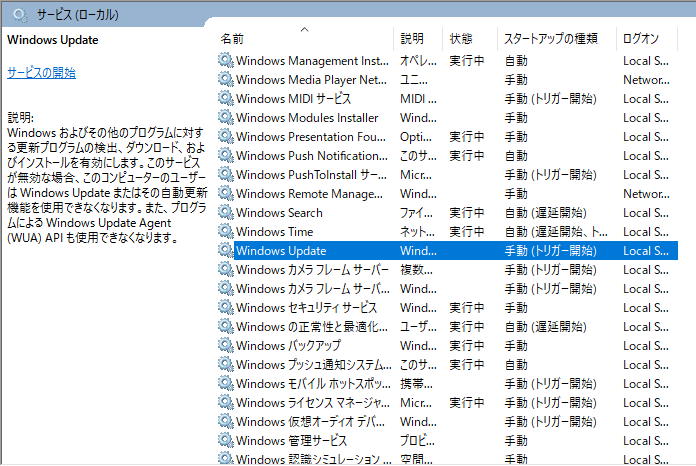Image resolution: width=696 pixels, height=466 pixels.
Task: Click the gear icon for Windows 管理サービス
Action: [x=226, y=441]
